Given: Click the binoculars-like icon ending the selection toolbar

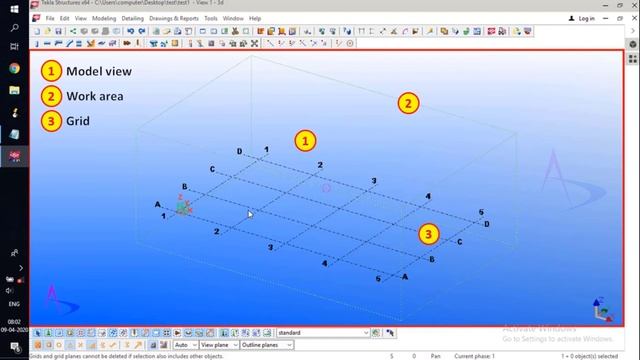Looking at the screenshot, I should (390, 333).
